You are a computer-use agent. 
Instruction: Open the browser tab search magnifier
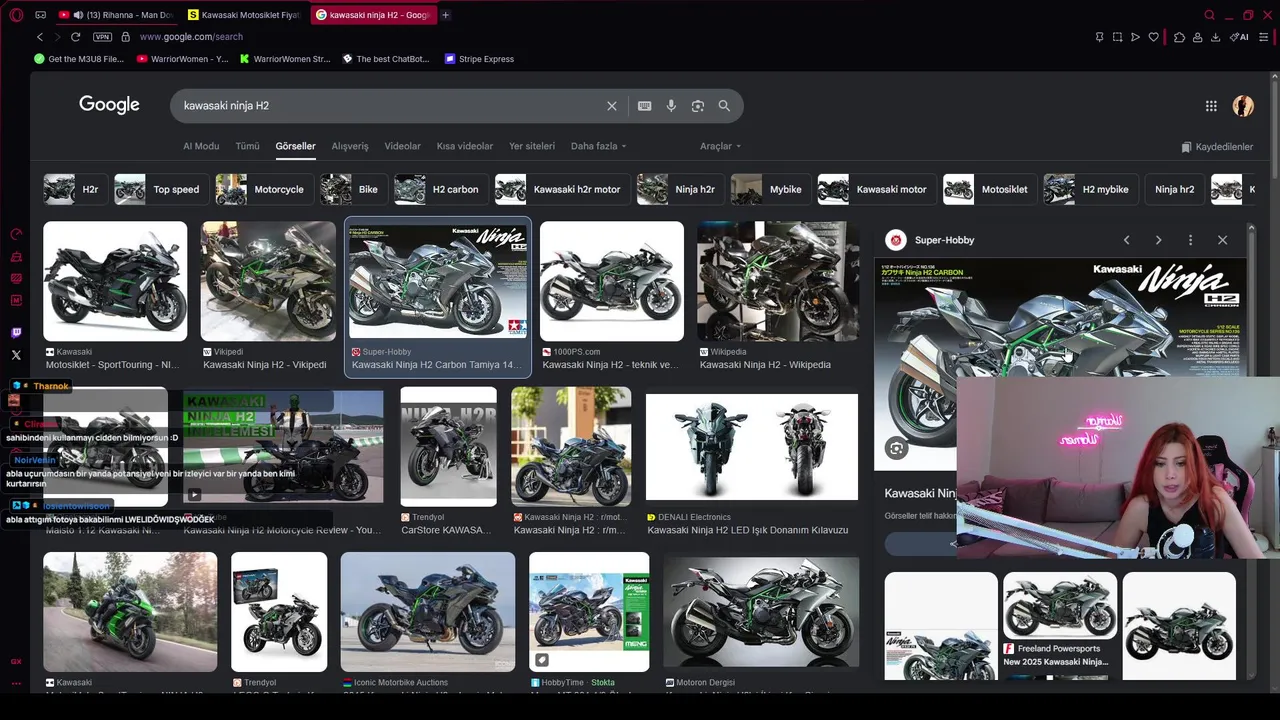1209,15
